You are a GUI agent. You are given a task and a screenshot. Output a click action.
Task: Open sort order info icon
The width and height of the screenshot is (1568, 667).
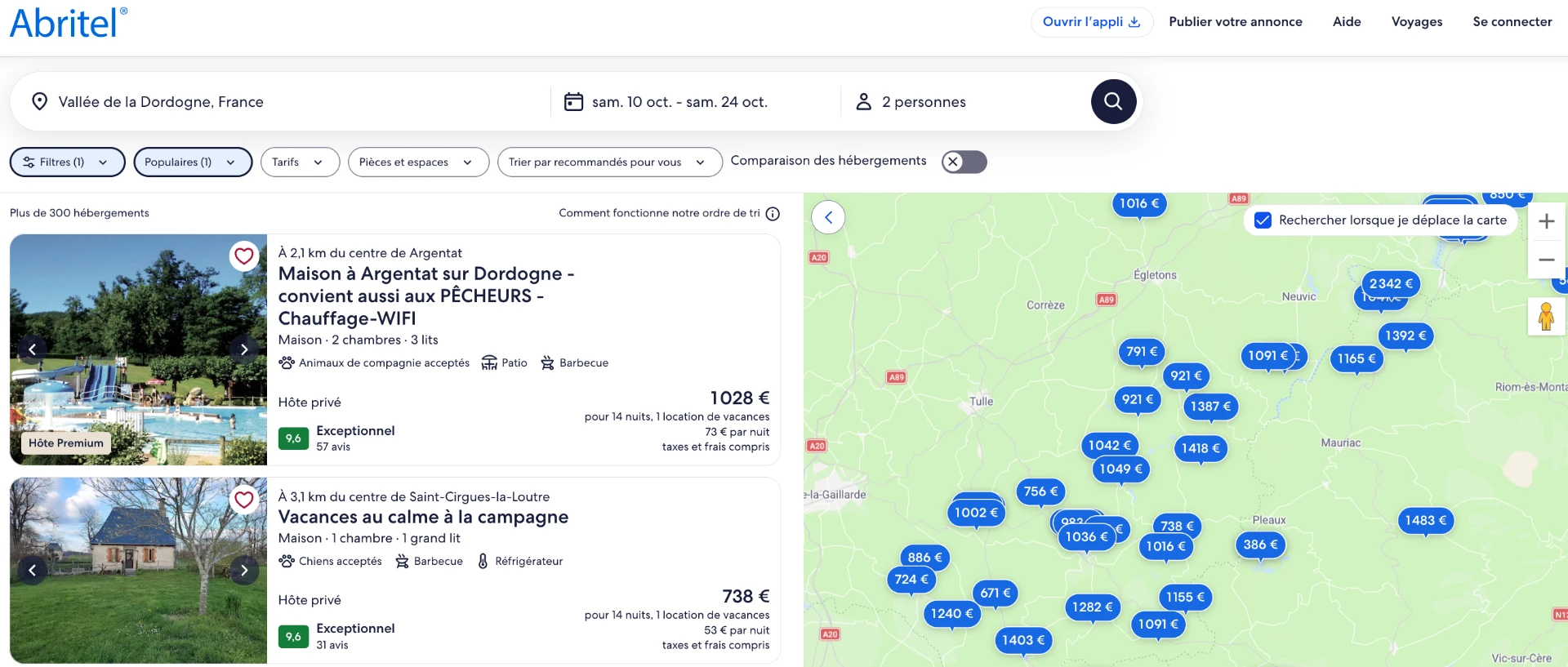773,213
